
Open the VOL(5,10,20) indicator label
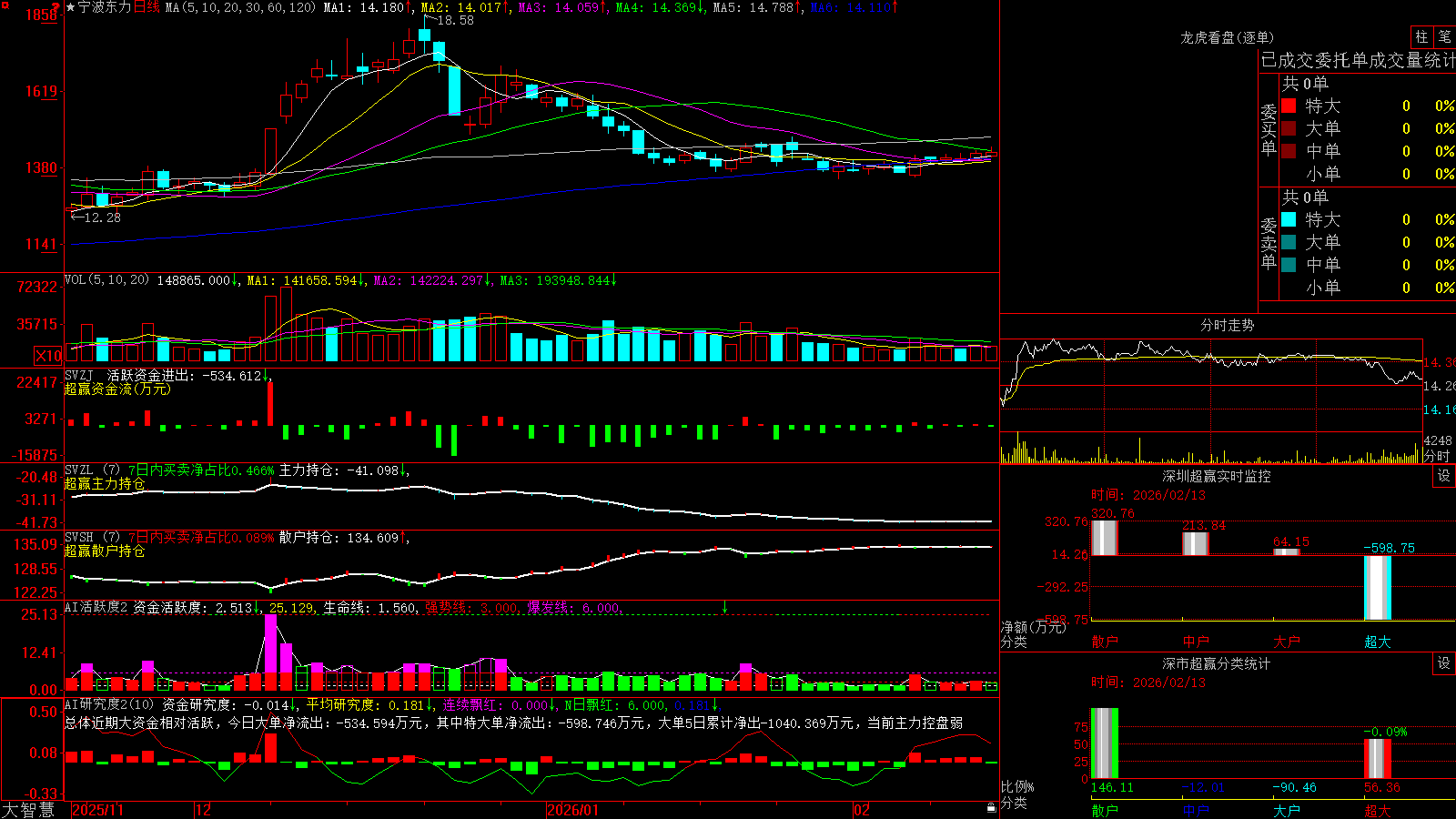pyautogui.click(x=106, y=280)
